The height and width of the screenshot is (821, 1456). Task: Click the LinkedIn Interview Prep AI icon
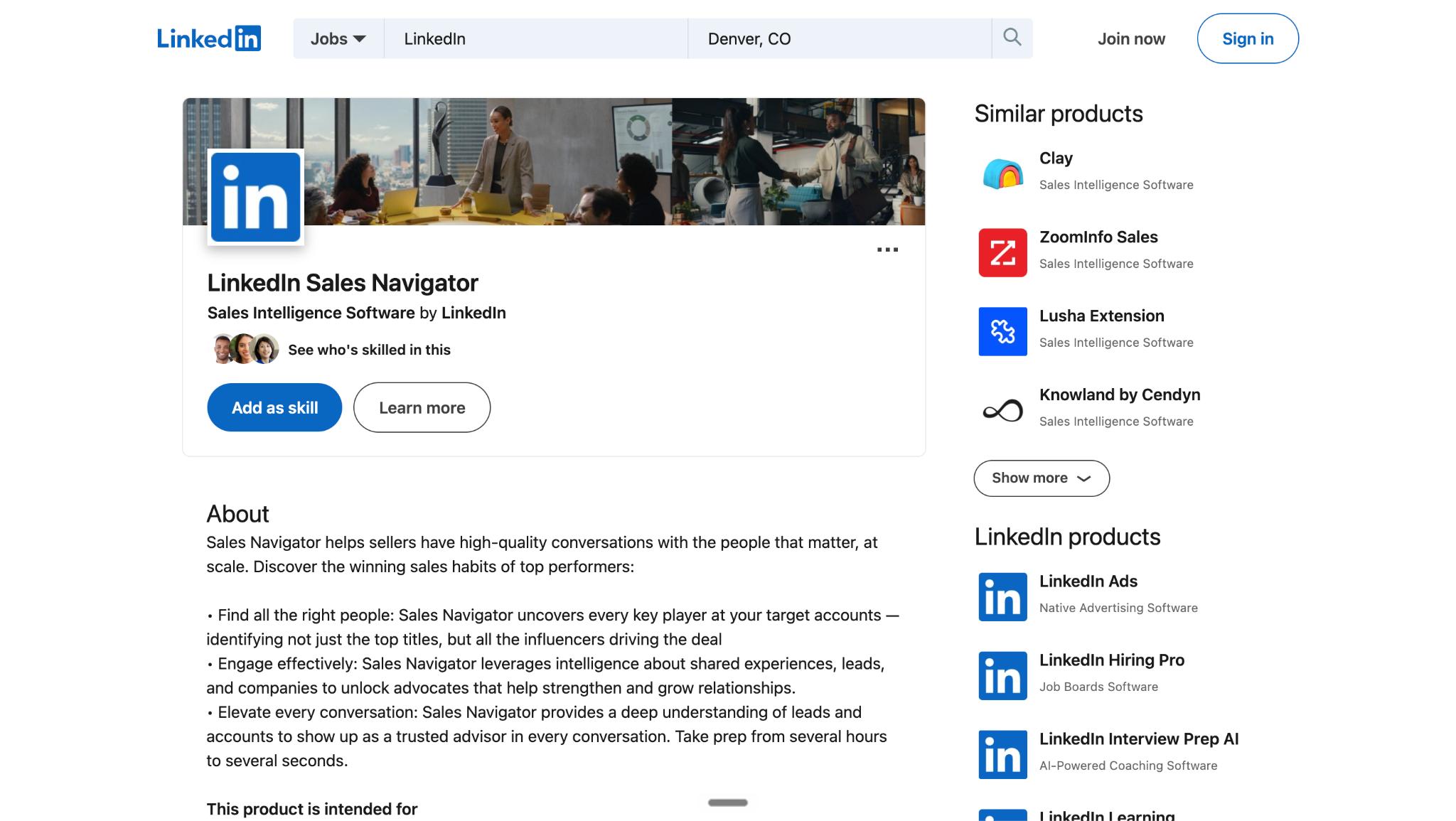[x=1002, y=754]
